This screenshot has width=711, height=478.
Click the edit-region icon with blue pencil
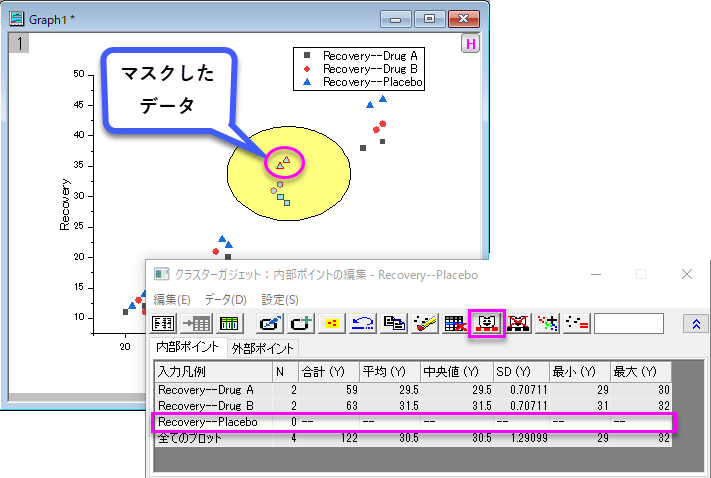(x=270, y=323)
